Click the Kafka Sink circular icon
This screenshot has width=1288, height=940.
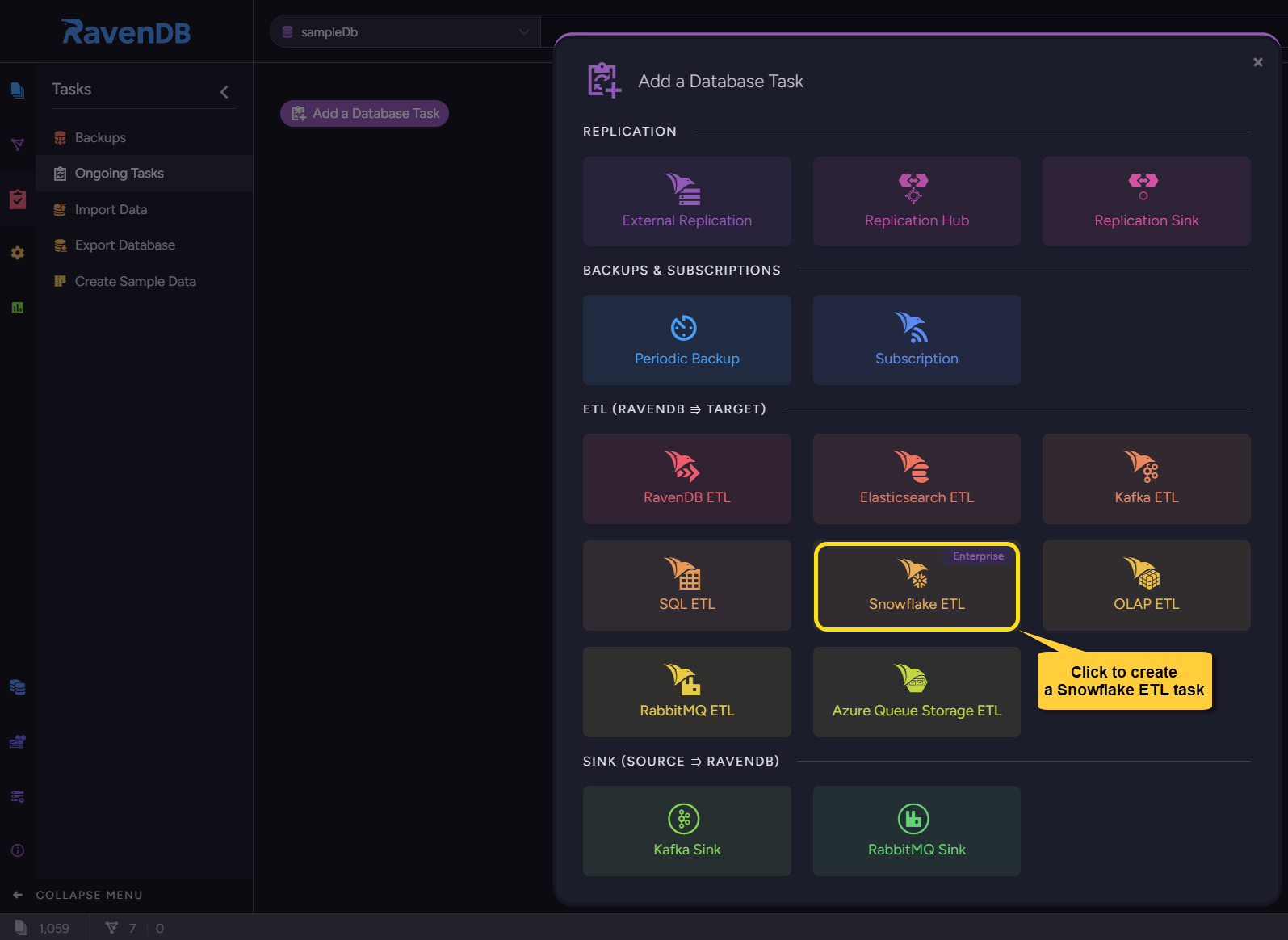coord(684,819)
